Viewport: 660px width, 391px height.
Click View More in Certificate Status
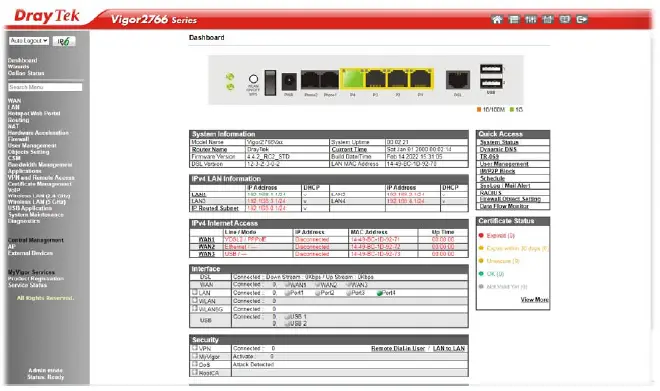pos(534,300)
